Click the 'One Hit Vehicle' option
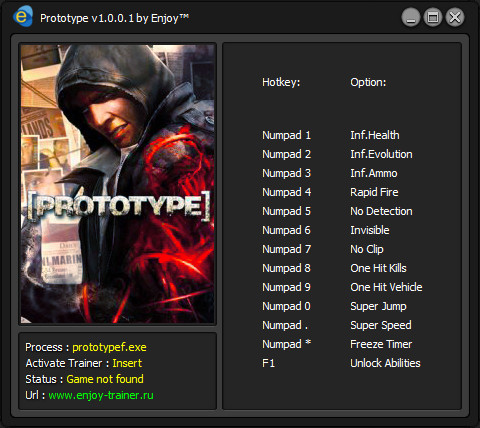Screen dimensions: 480x428 pyautogui.click(x=386, y=287)
